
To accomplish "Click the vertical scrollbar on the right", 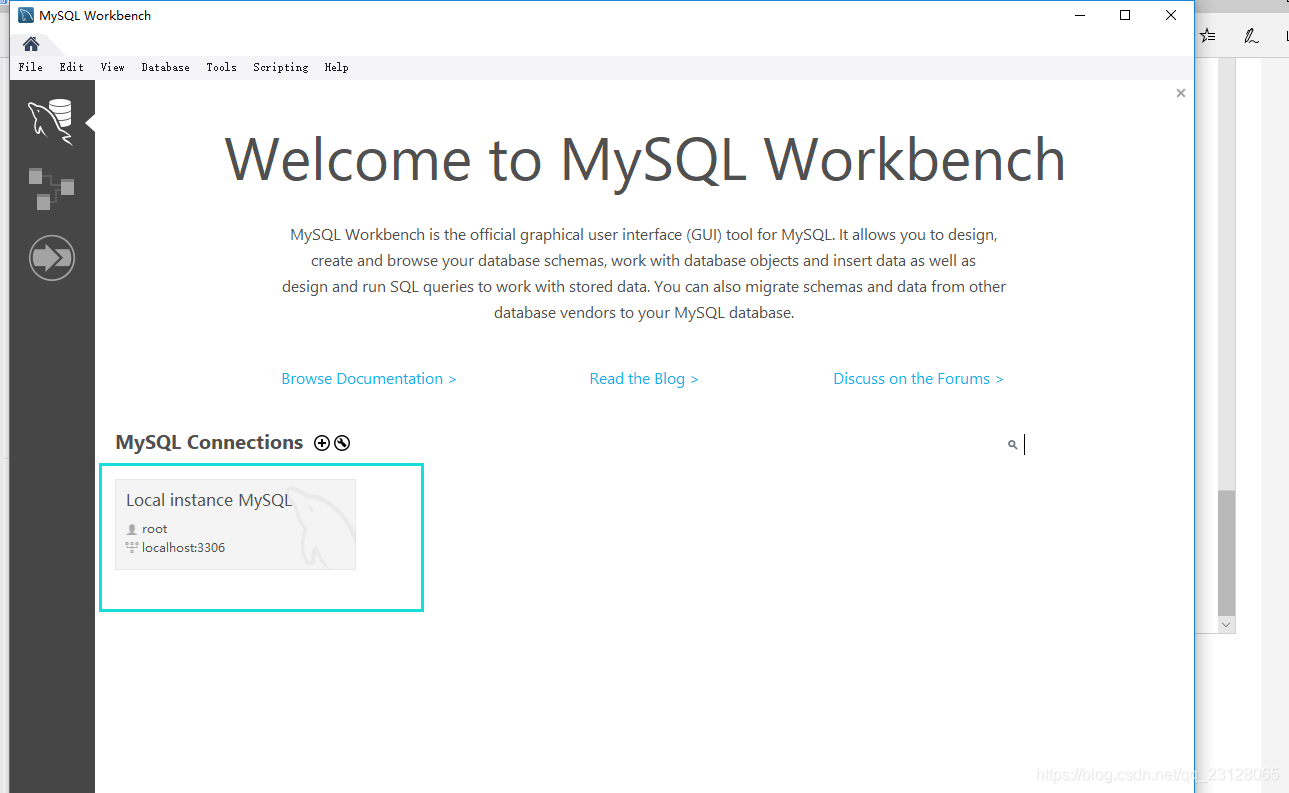I will (1226, 550).
